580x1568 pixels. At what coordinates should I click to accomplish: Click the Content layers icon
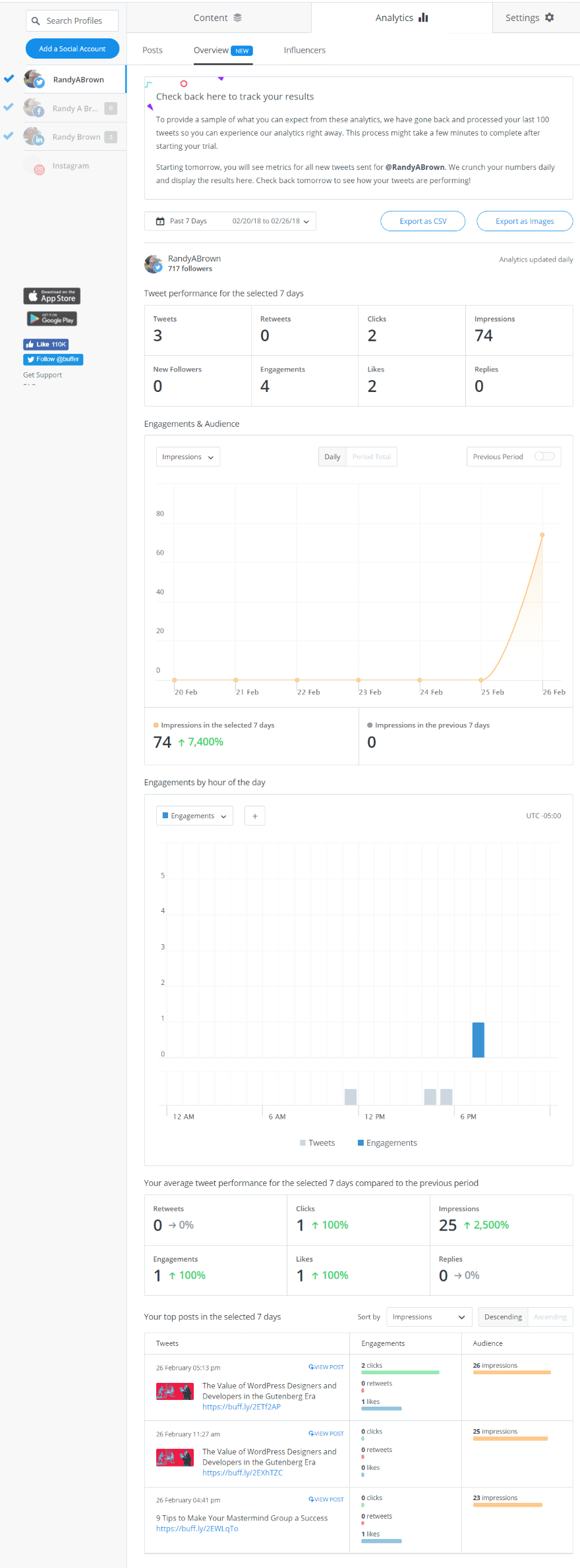point(237,18)
